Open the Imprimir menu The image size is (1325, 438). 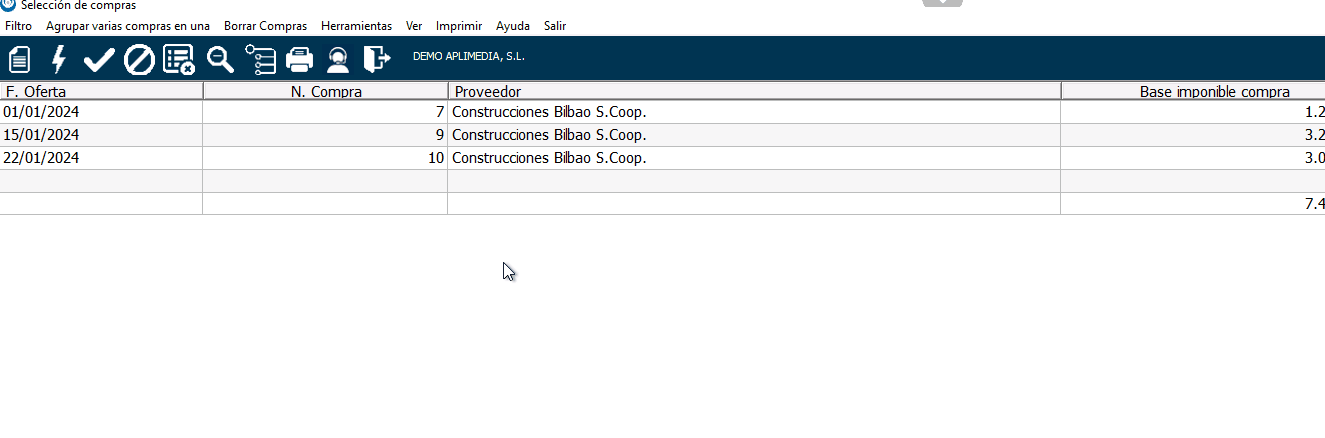[459, 26]
